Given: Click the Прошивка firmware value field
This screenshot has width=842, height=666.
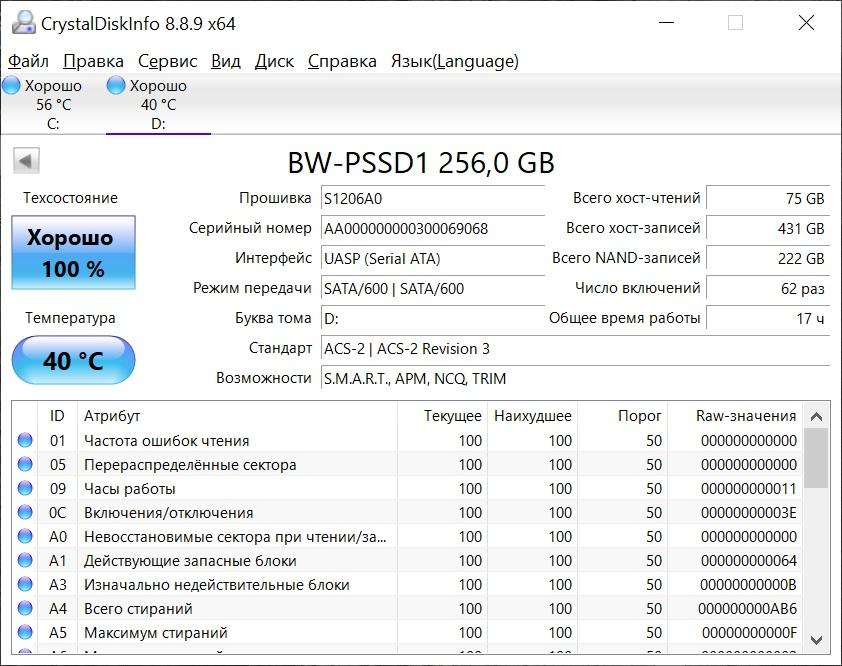Looking at the screenshot, I should [433, 199].
